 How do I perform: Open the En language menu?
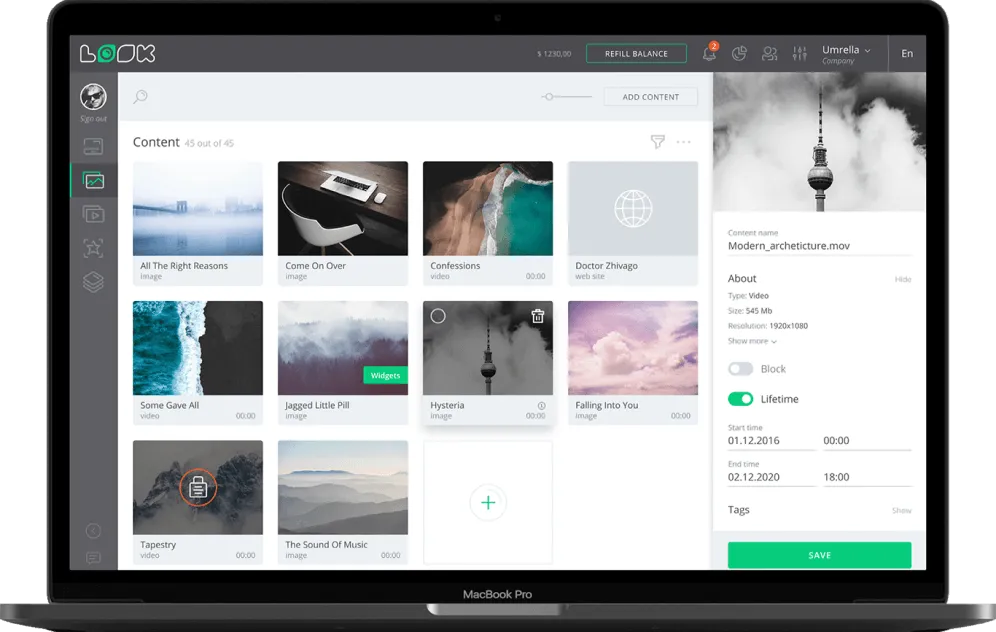[x=907, y=53]
